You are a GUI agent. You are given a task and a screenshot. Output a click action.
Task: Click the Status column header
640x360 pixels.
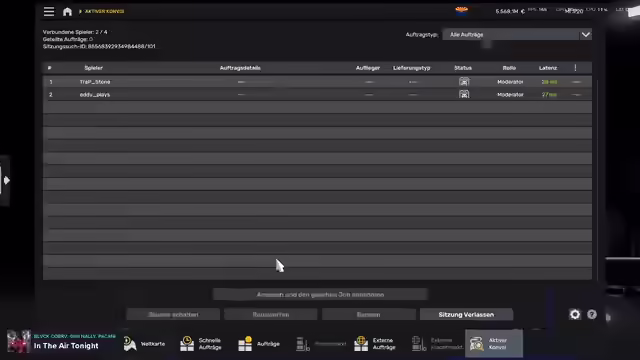point(463,68)
